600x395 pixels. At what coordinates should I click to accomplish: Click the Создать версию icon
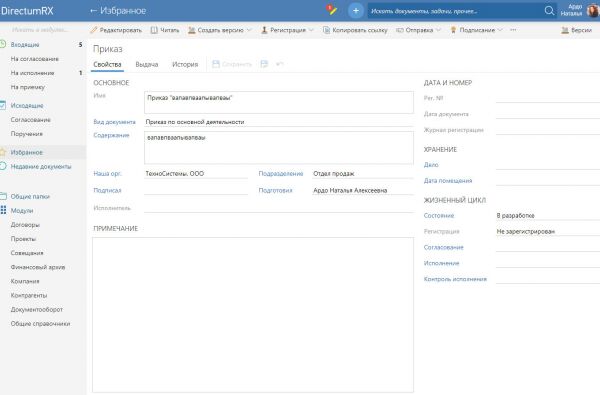pos(191,30)
